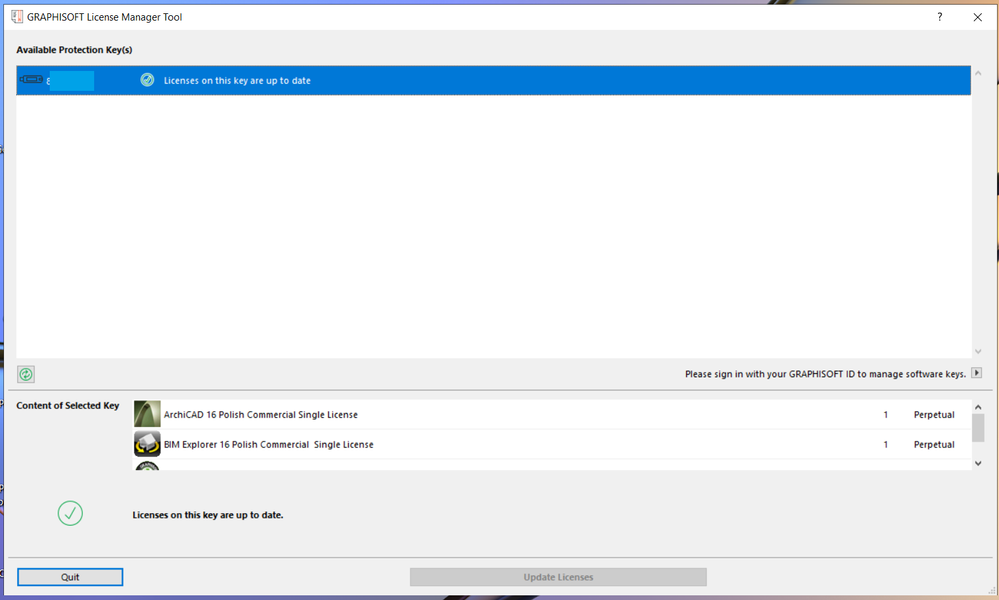This screenshot has height=600, width=999.
Task: Click 'Content of Selected Key' label
Action: (x=68, y=406)
